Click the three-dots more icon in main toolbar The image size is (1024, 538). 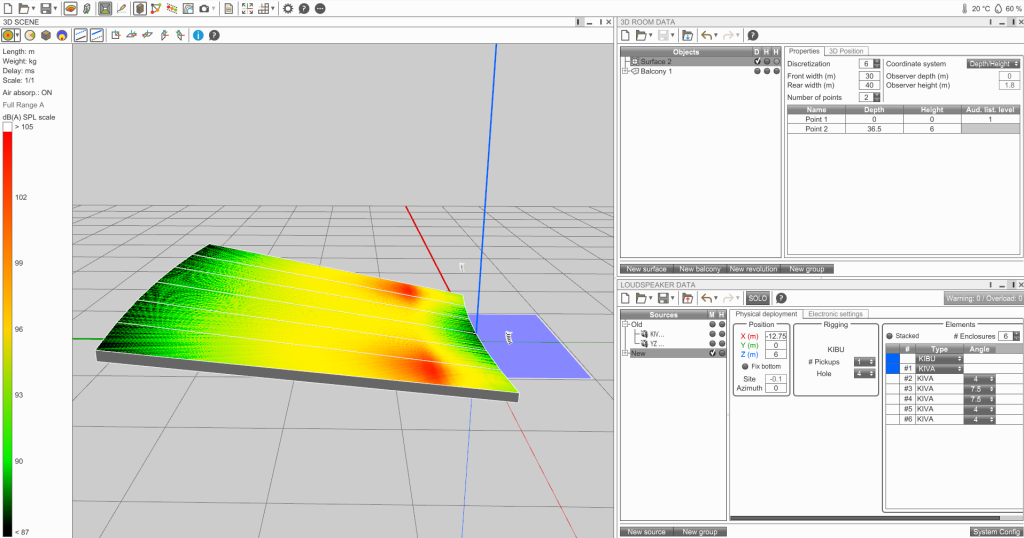(320, 8)
